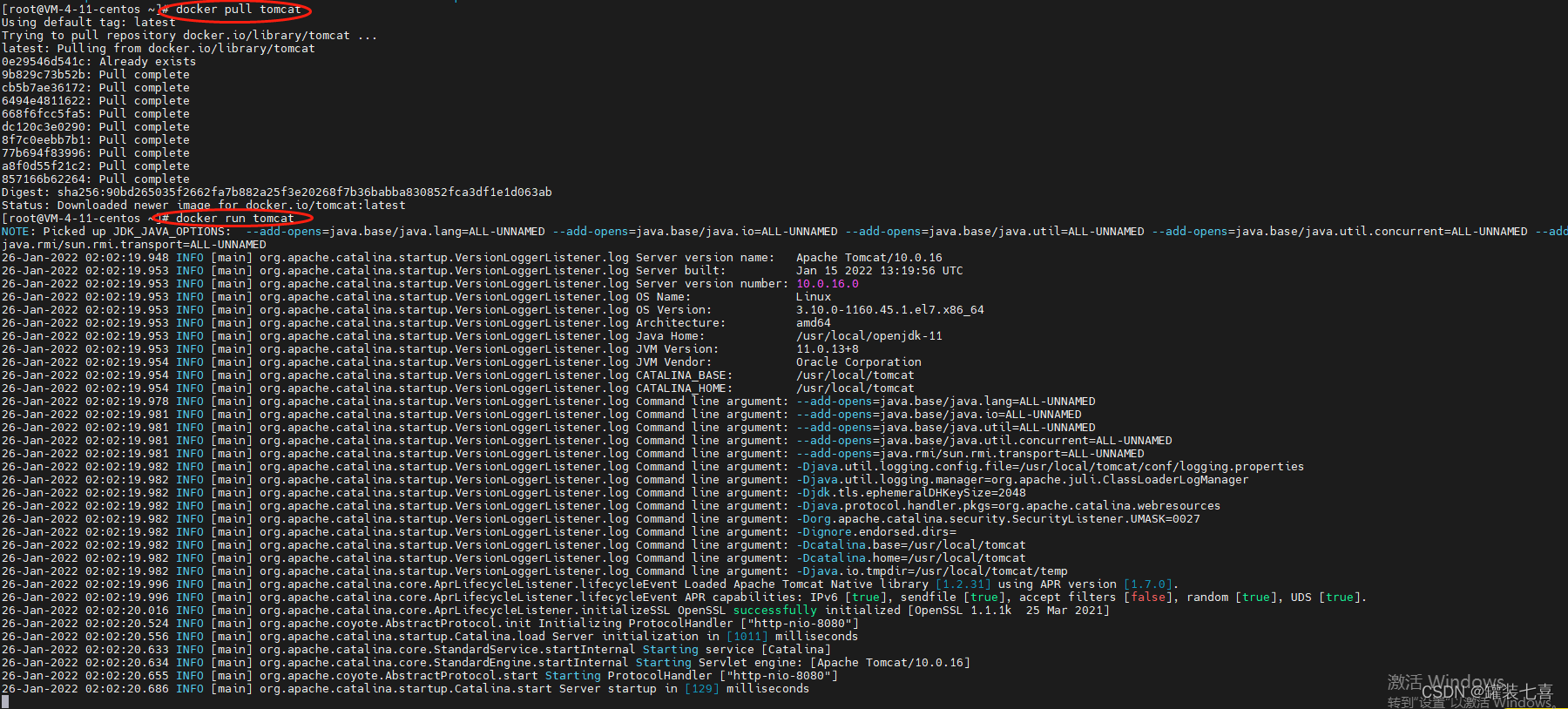
Task: Click server version name 'Apache Tomcat/10.0.16'
Action: [868, 258]
